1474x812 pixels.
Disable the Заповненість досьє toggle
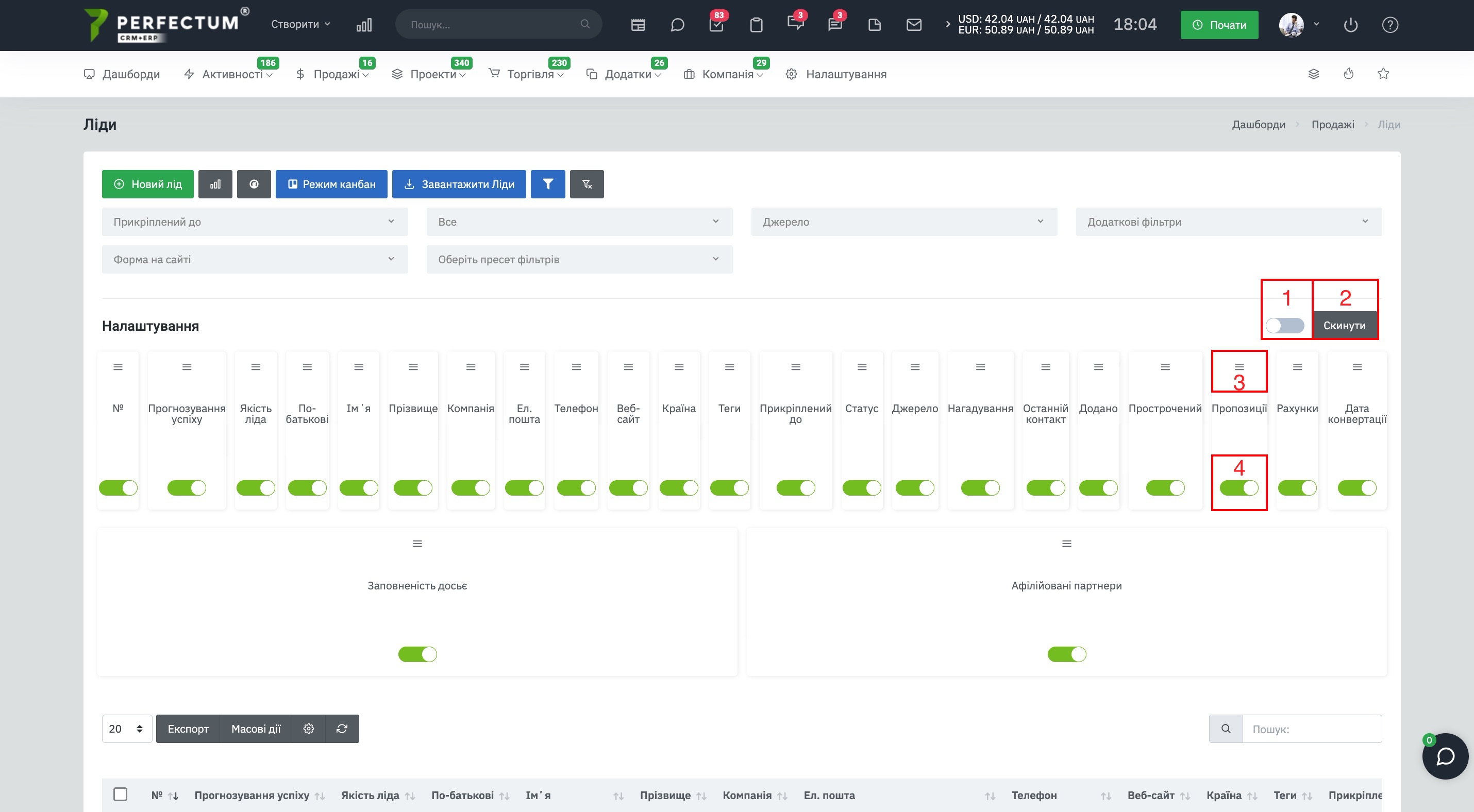coord(417,654)
